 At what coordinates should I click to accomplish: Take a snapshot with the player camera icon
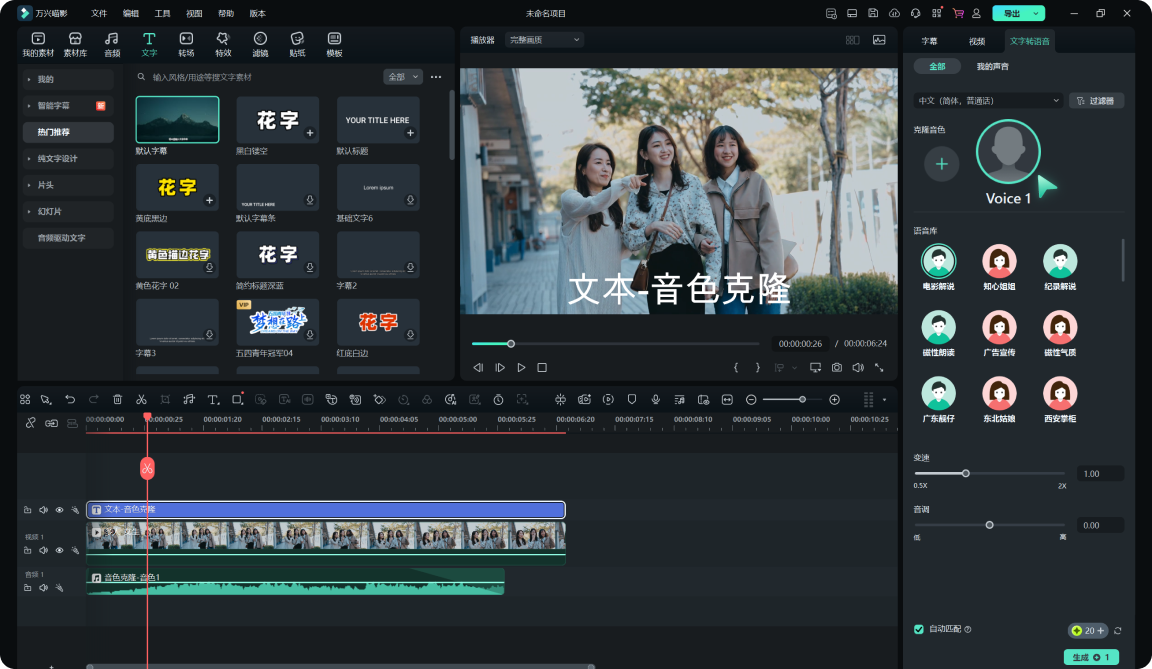pyautogui.click(x=837, y=368)
